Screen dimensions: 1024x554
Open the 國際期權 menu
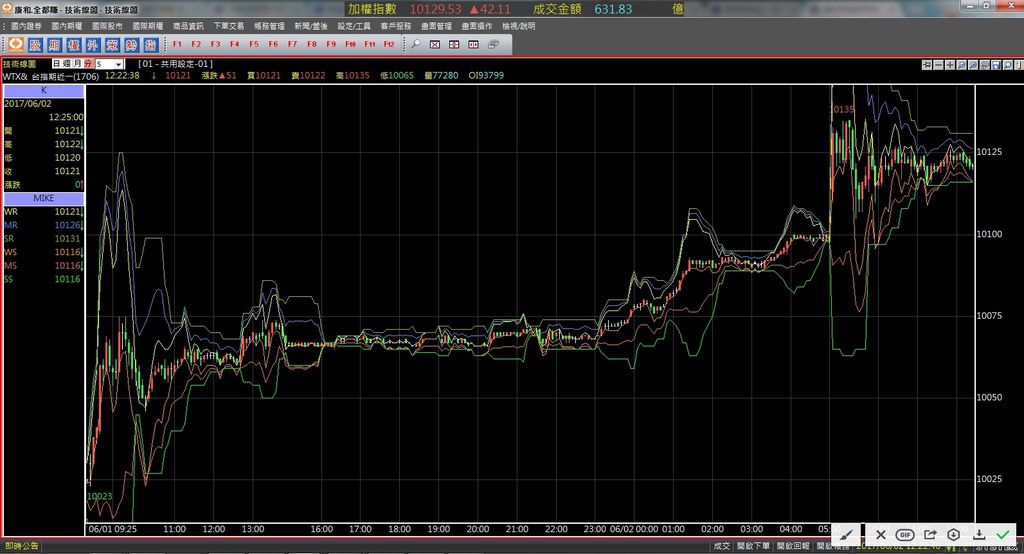click(148, 26)
